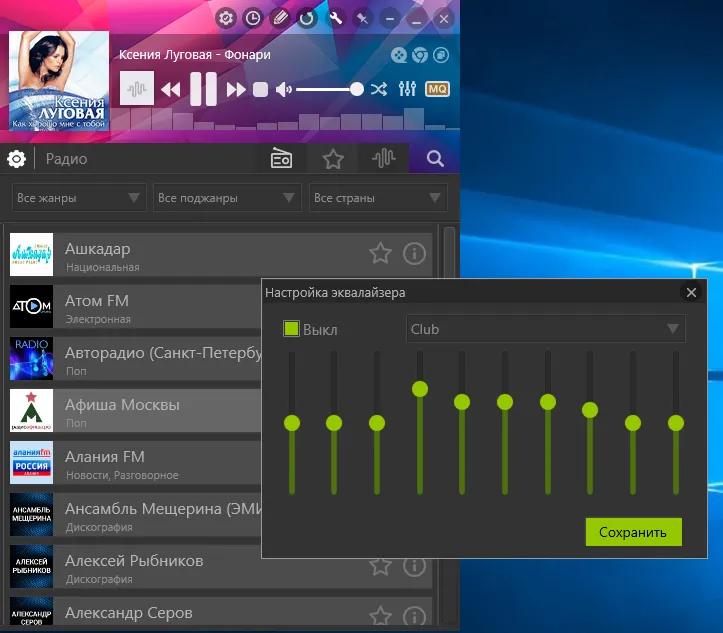This screenshot has height=633, width=723.
Task: Switch to the favorites star tab
Action: [333, 159]
